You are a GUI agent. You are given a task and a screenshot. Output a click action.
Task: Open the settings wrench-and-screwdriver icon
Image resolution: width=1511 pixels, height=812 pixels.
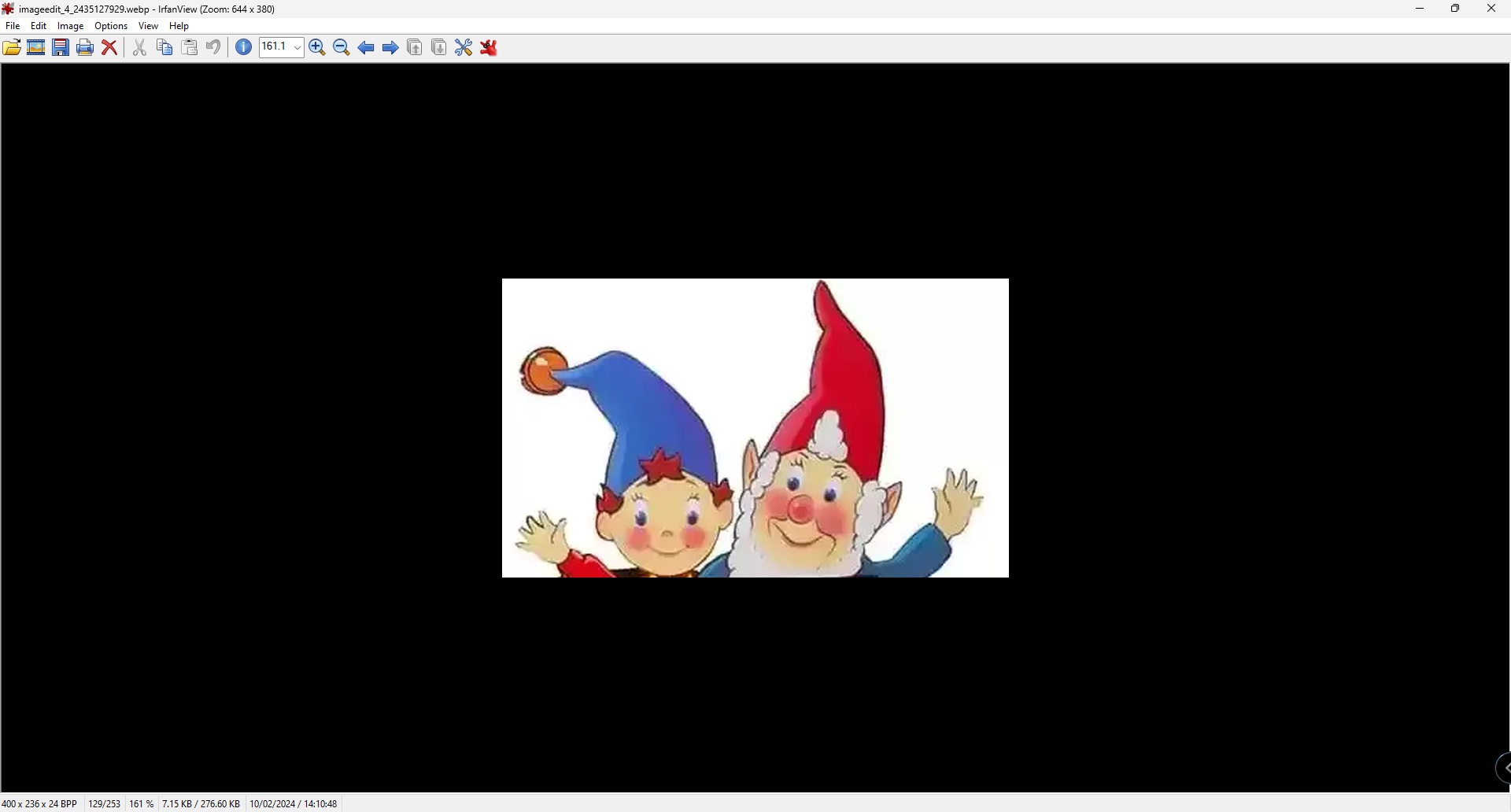tap(464, 48)
